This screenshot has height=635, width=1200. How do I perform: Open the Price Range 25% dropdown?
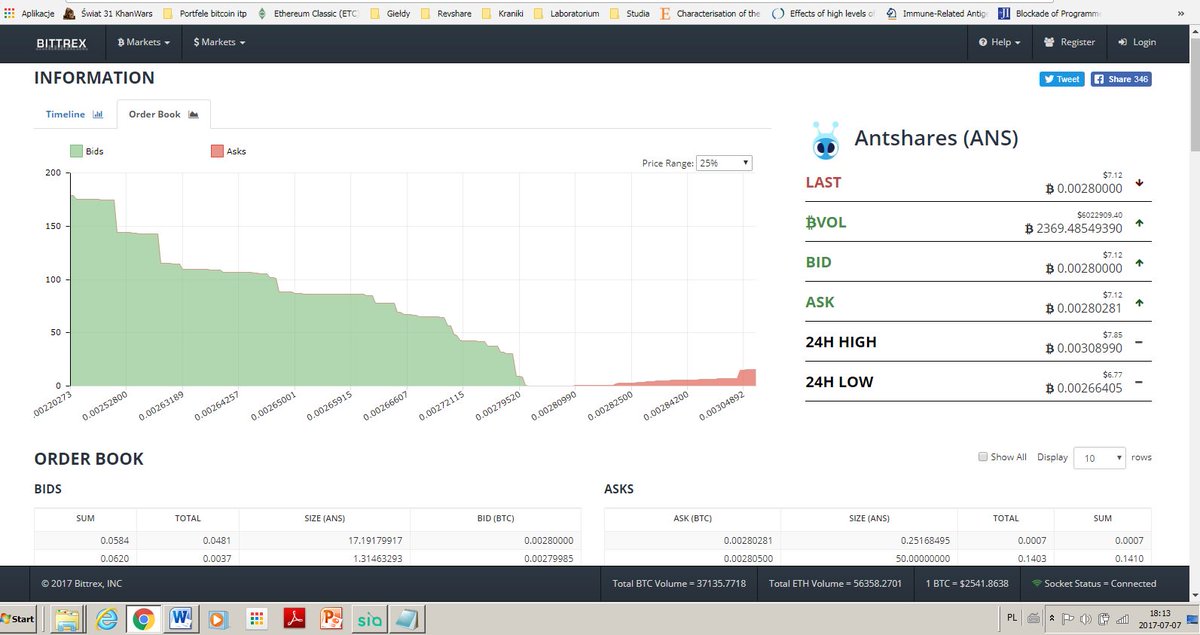tap(725, 162)
